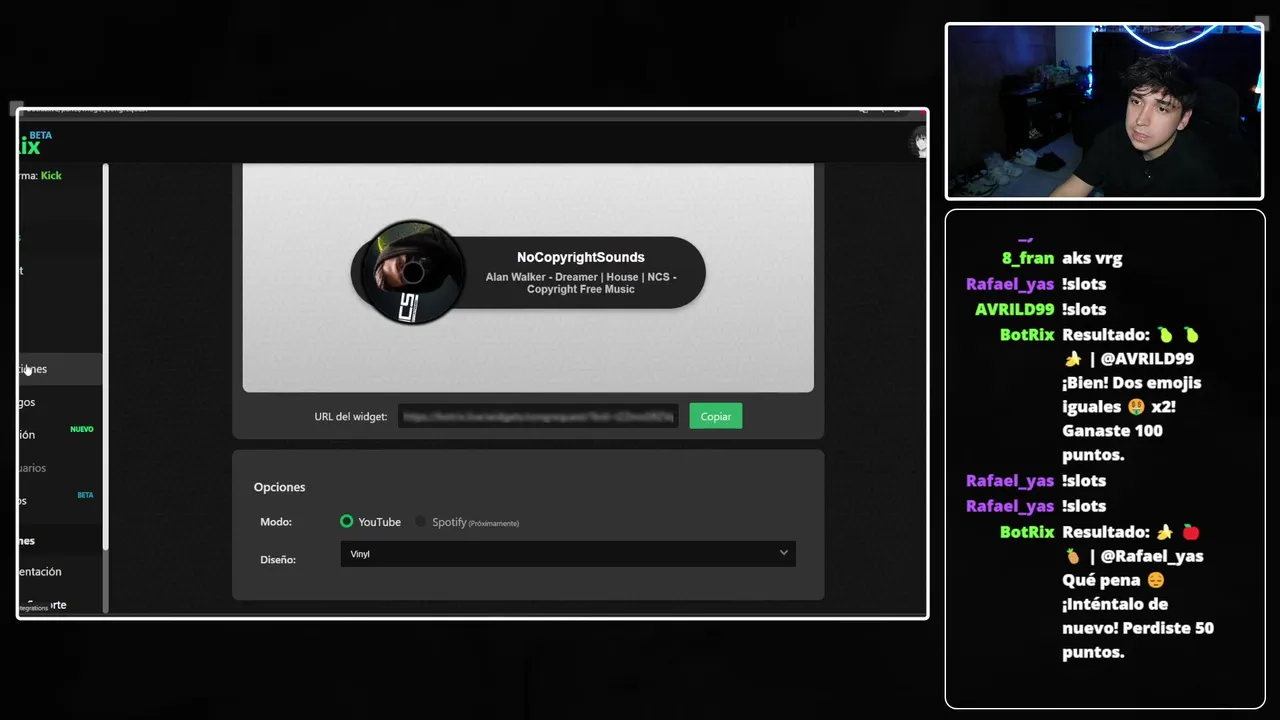
Task: Click the green Kick platform label
Action: (51, 175)
